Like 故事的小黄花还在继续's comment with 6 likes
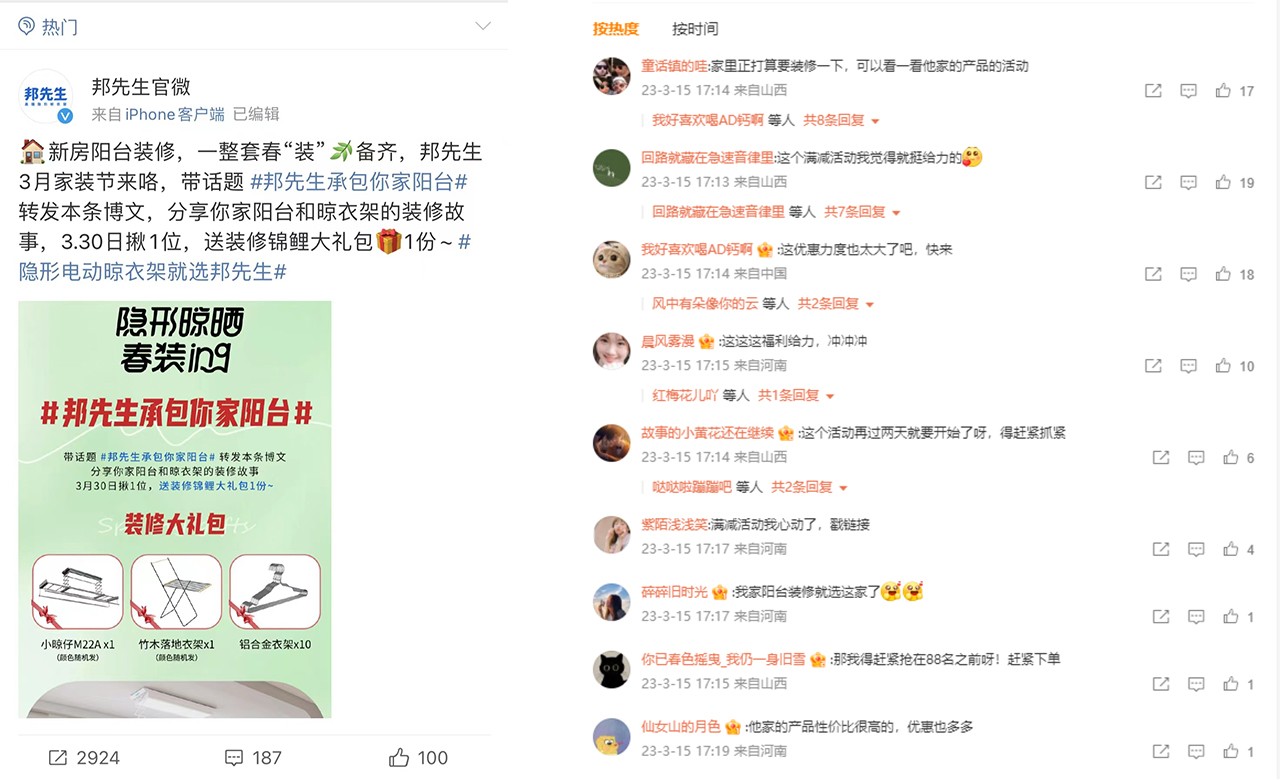 pyautogui.click(x=1230, y=458)
